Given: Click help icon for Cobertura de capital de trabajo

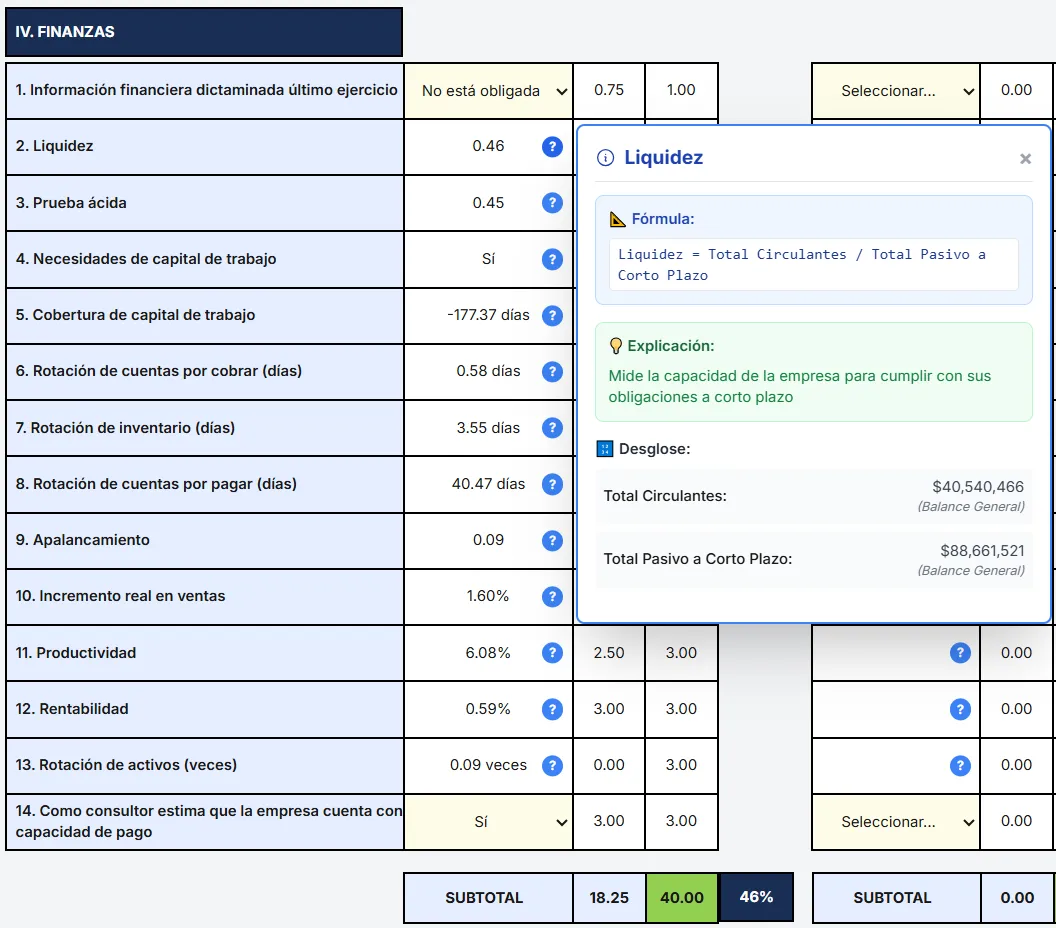Looking at the screenshot, I should tap(552, 315).
